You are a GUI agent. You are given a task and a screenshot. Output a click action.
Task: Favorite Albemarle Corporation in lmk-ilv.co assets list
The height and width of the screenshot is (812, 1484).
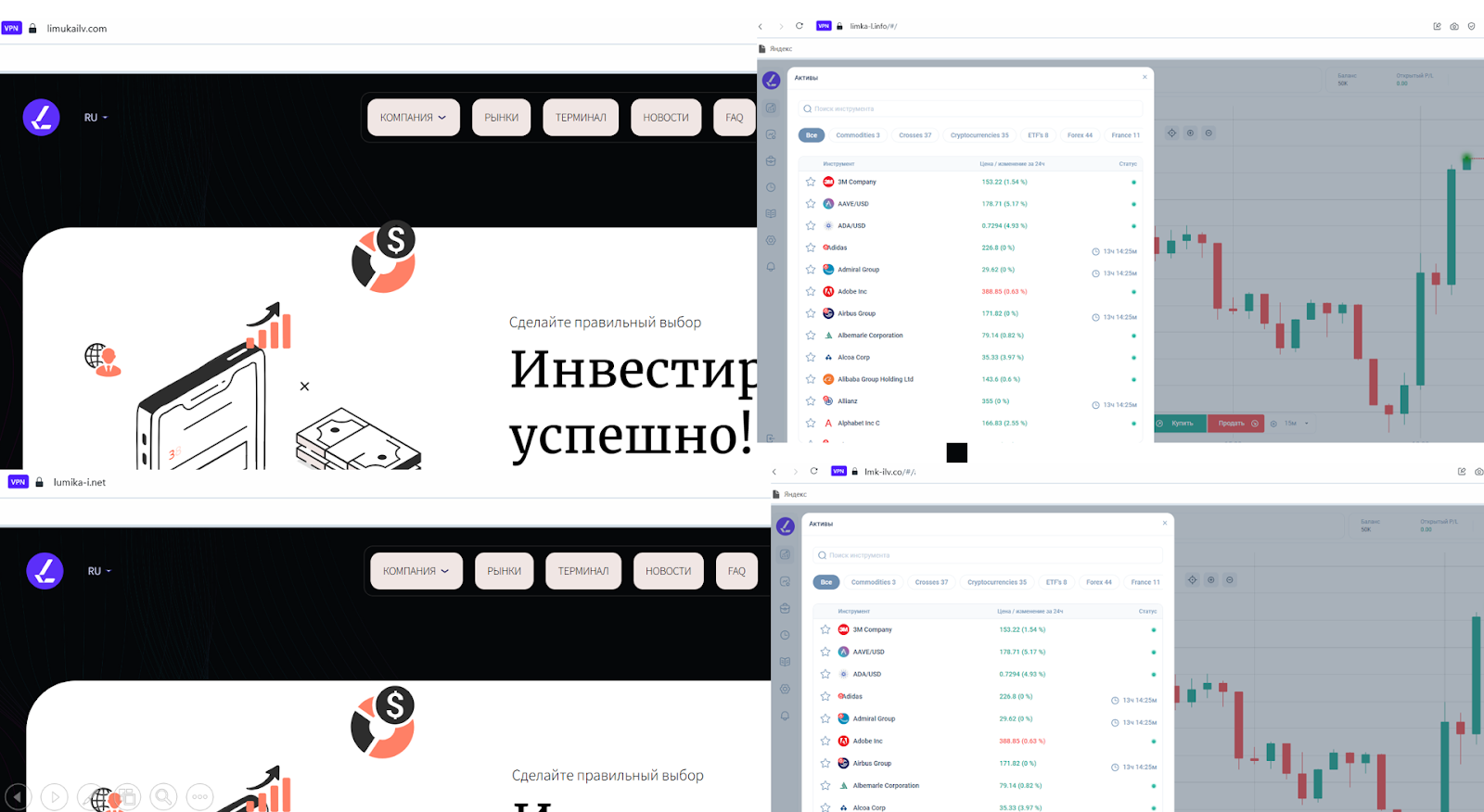(825, 785)
